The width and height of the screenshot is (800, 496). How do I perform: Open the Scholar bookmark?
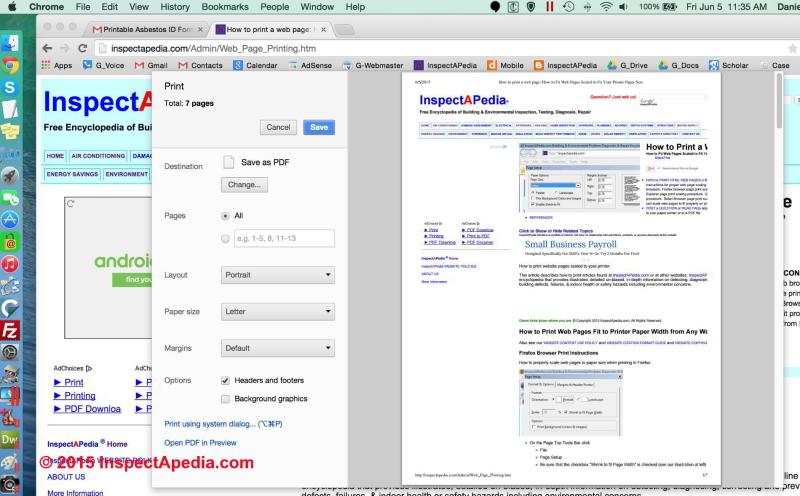pos(729,65)
